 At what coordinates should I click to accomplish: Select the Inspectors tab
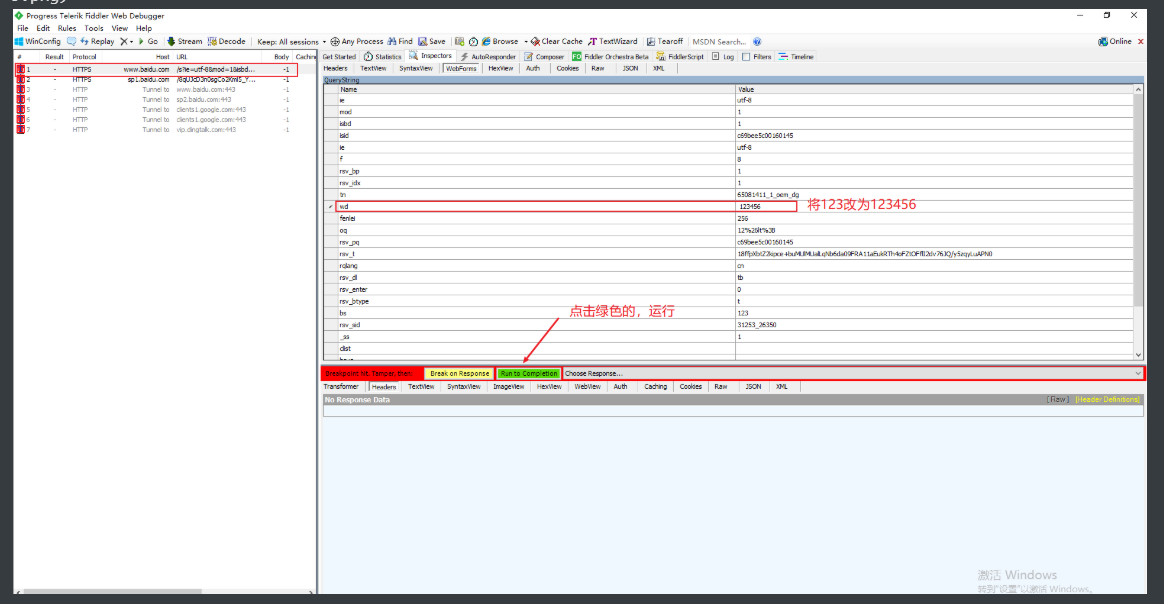coord(431,56)
